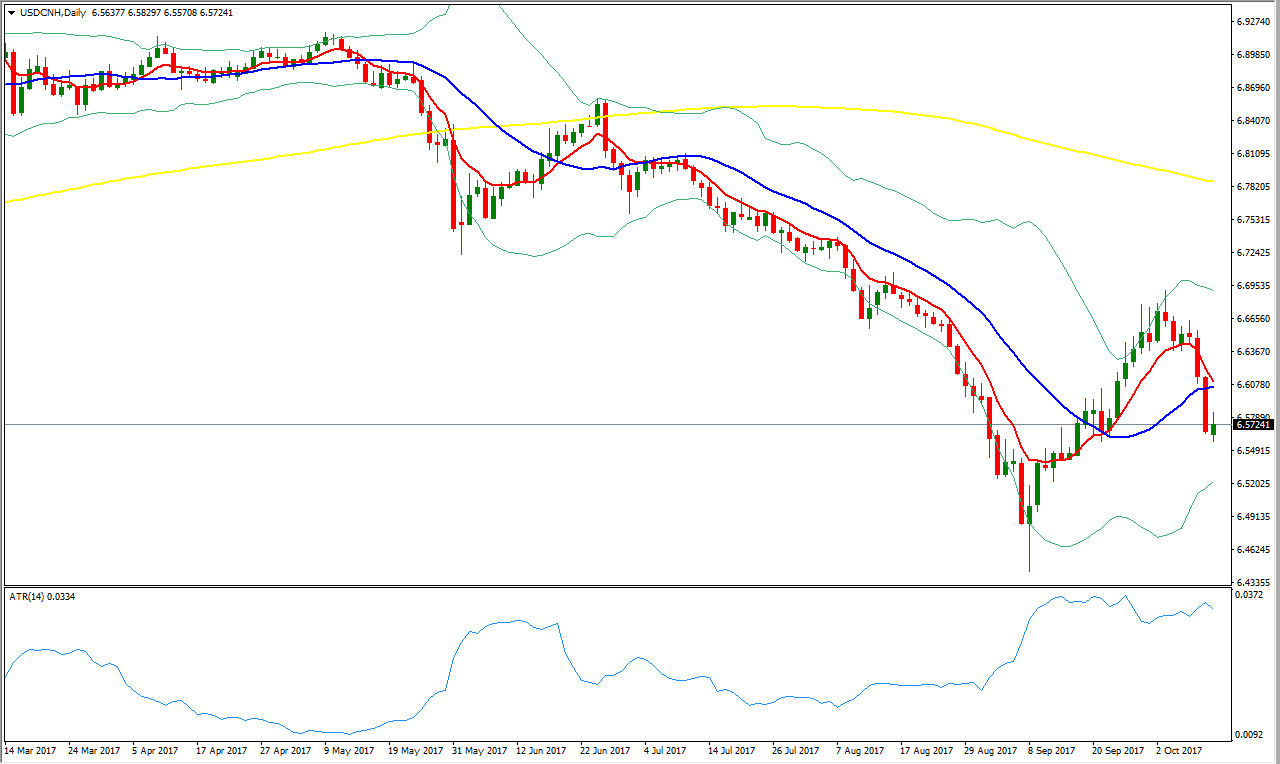Click the 6.86960 price axis label
Screen dimensions: 1280x764
tap(1254, 87)
